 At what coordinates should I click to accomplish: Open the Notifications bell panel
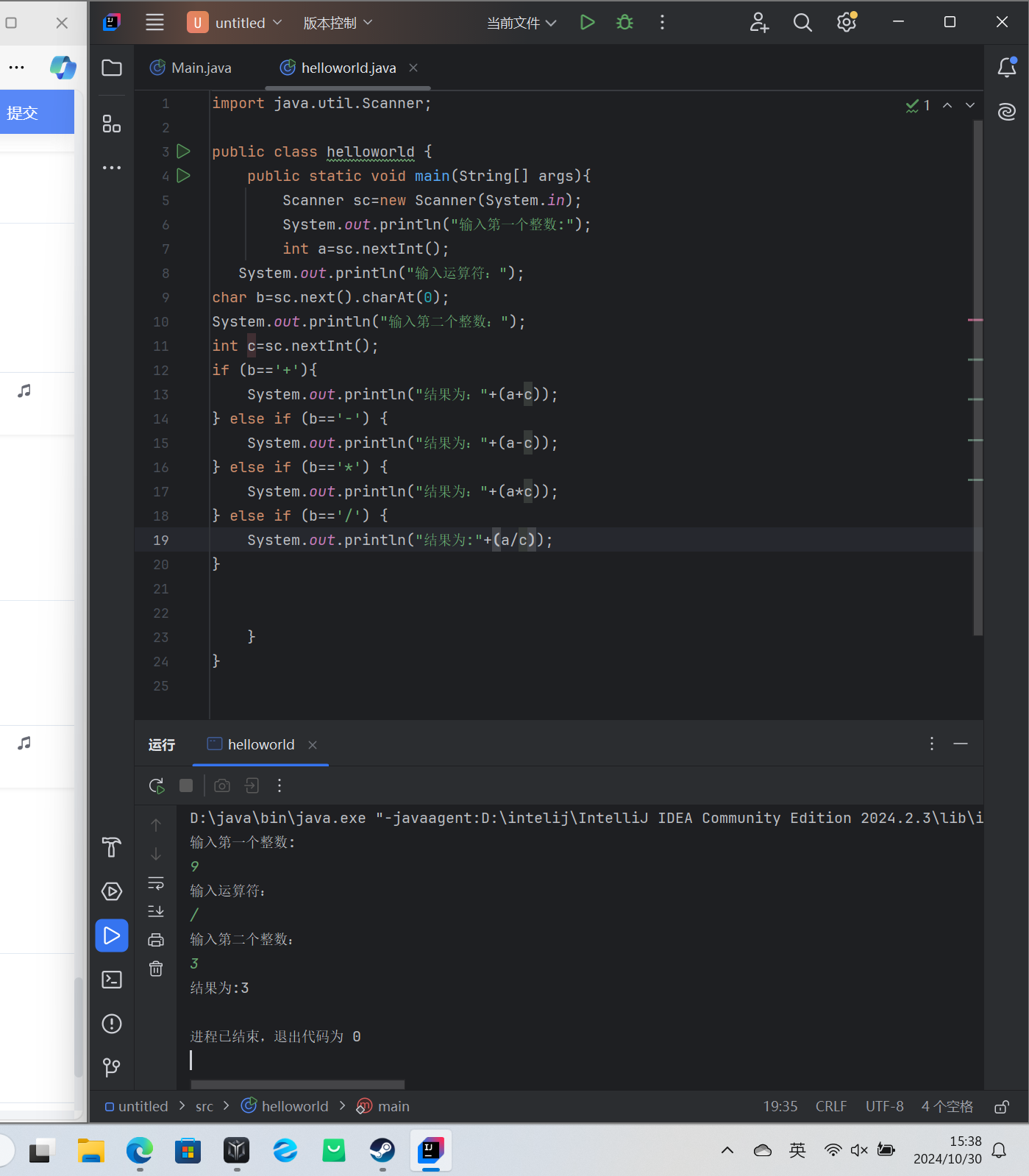1007,68
